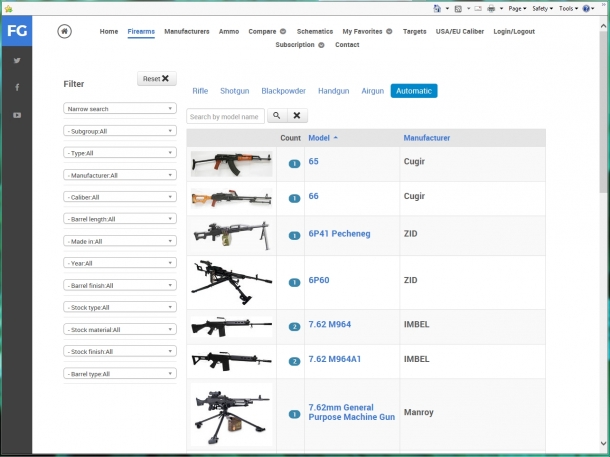610x457 pixels.
Task: Click the magnifier search button
Action: click(x=277, y=116)
